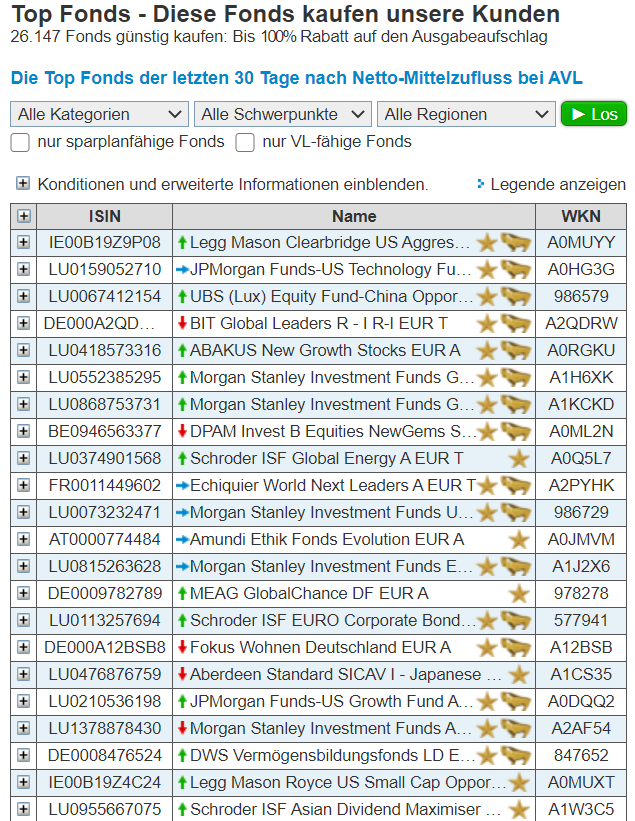Expand row DE0008476524 details
This screenshot has height=821, width=635.
(x=24, y=756)
